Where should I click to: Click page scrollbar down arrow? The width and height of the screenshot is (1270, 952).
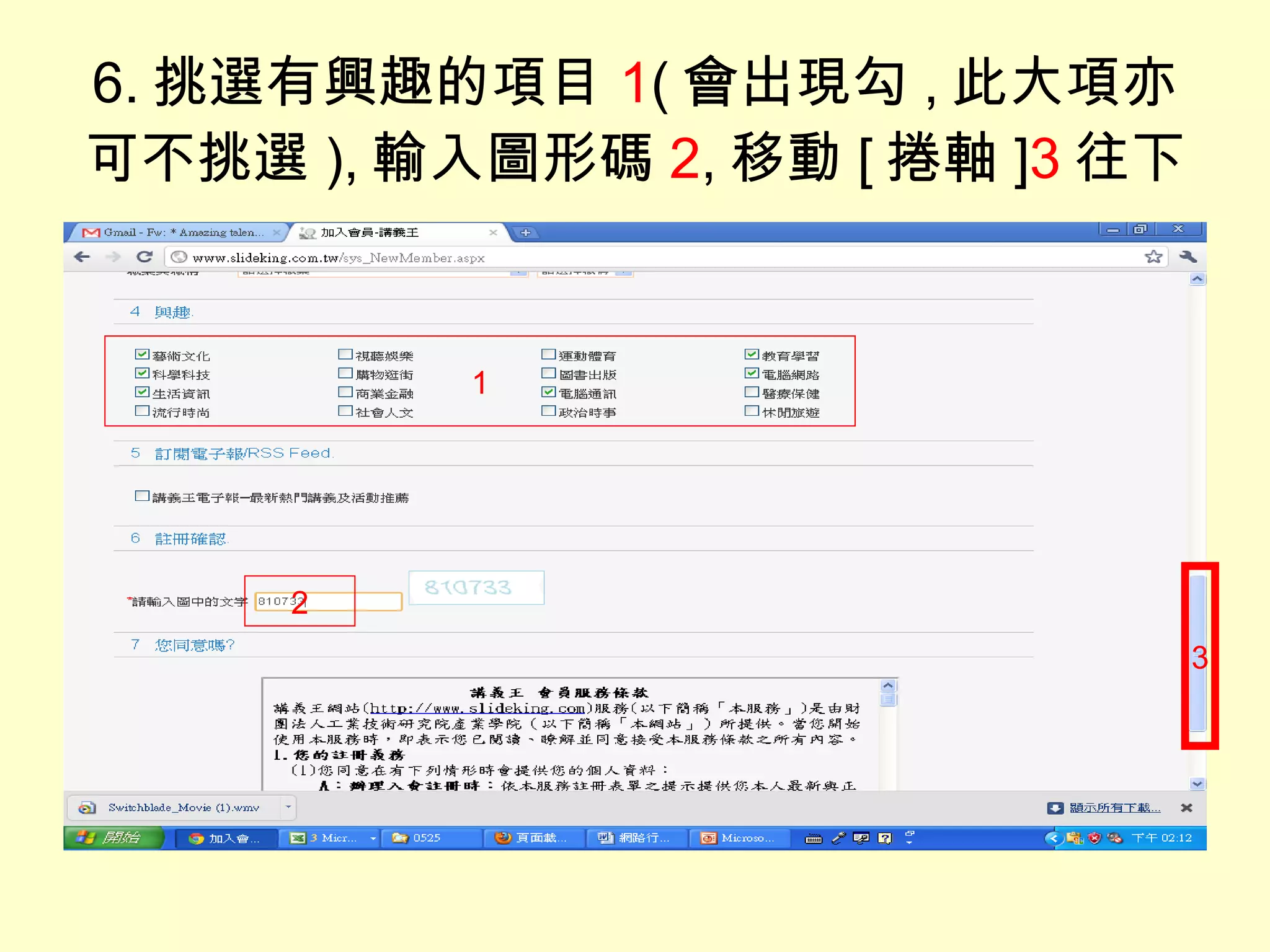(x=1197, y=784)
